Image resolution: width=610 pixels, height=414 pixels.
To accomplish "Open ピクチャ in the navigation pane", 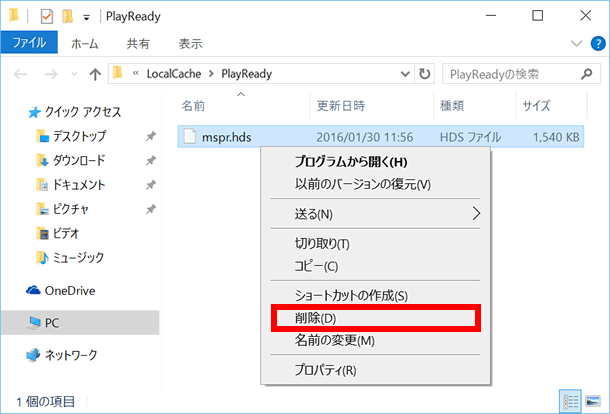I will tap(62, 209).
